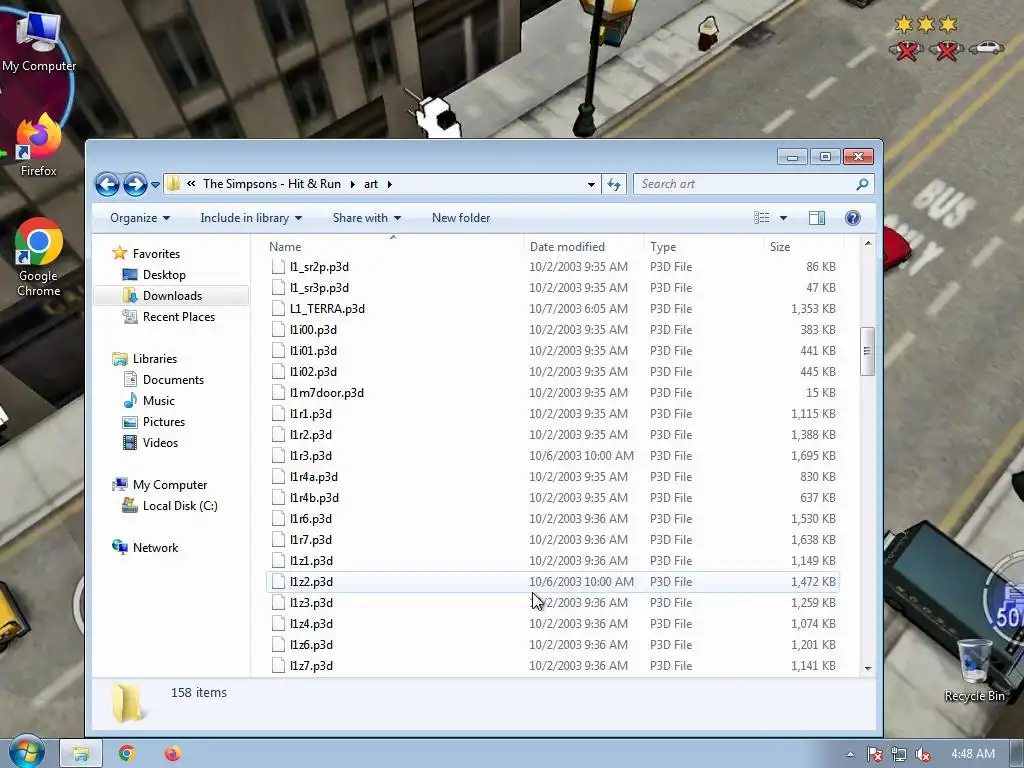Sort by the Date modified column
The image size is (1024, 768).
[x=583, y=247]
